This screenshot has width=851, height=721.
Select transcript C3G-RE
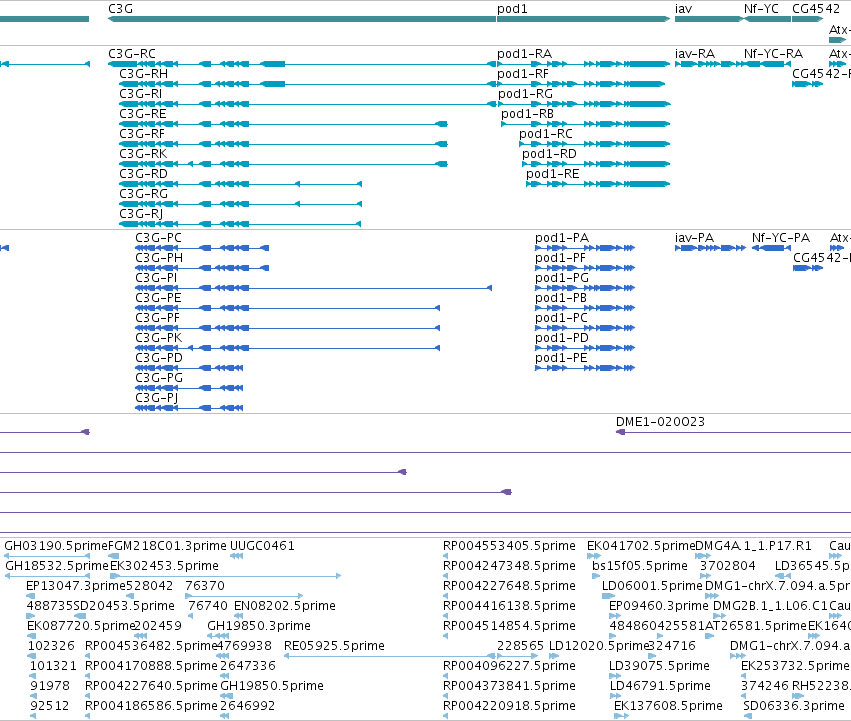pos(143,114)
